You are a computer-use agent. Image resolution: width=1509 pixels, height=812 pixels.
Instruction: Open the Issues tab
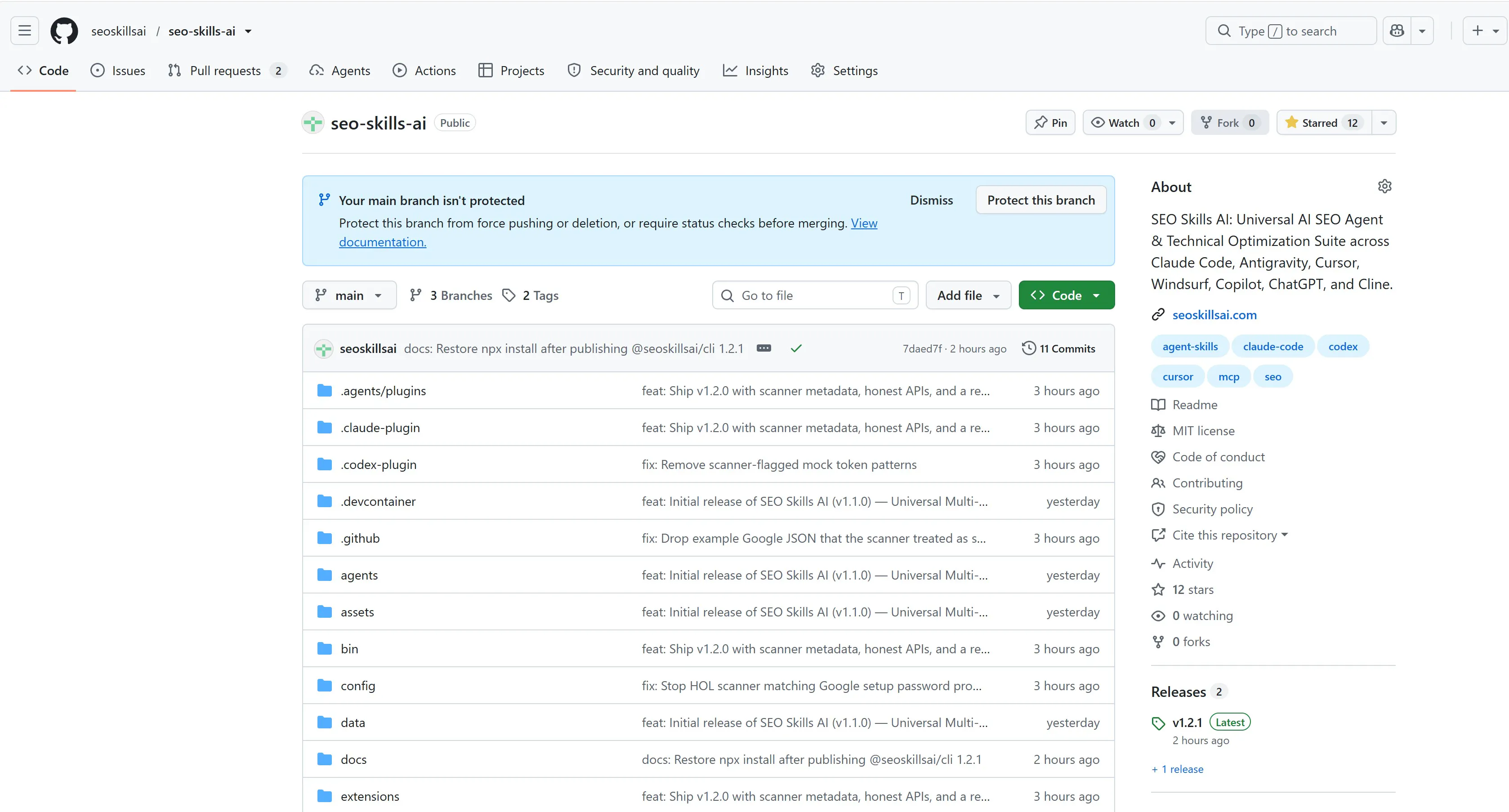tap(118, 70)
